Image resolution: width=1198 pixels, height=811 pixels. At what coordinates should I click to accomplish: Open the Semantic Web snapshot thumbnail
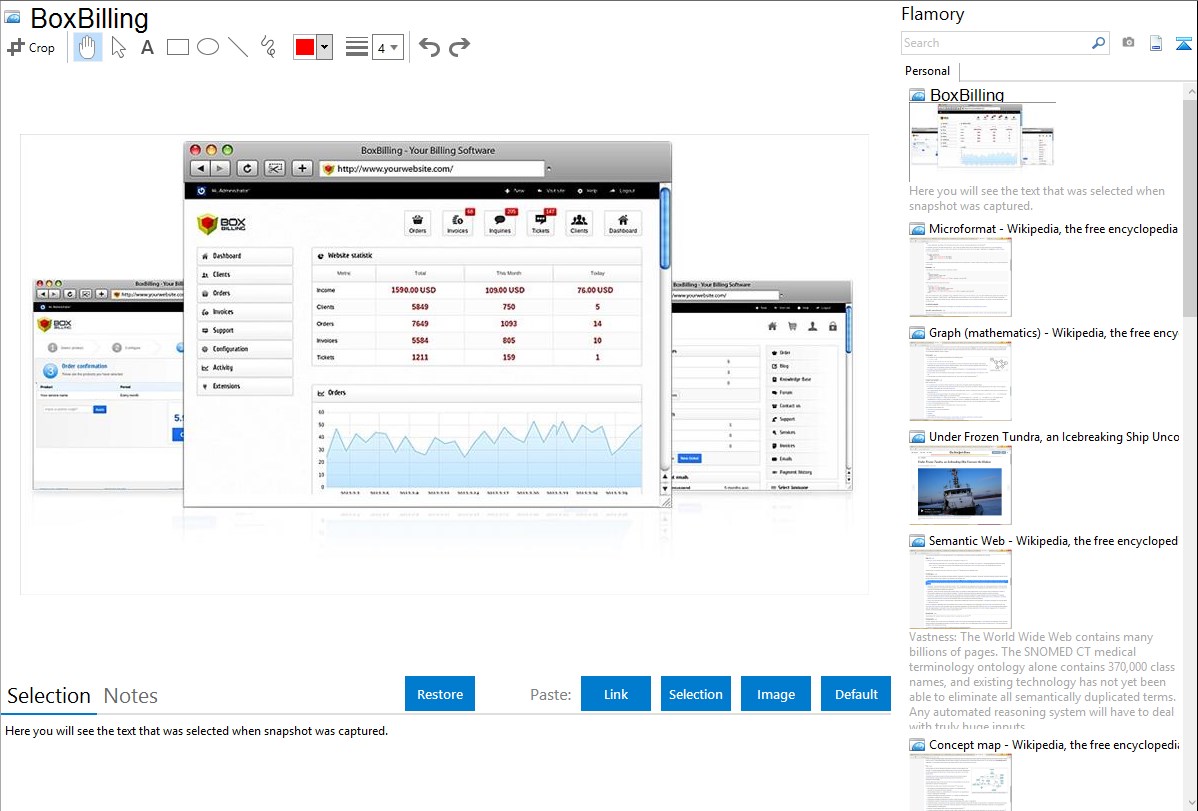(960, 589)
